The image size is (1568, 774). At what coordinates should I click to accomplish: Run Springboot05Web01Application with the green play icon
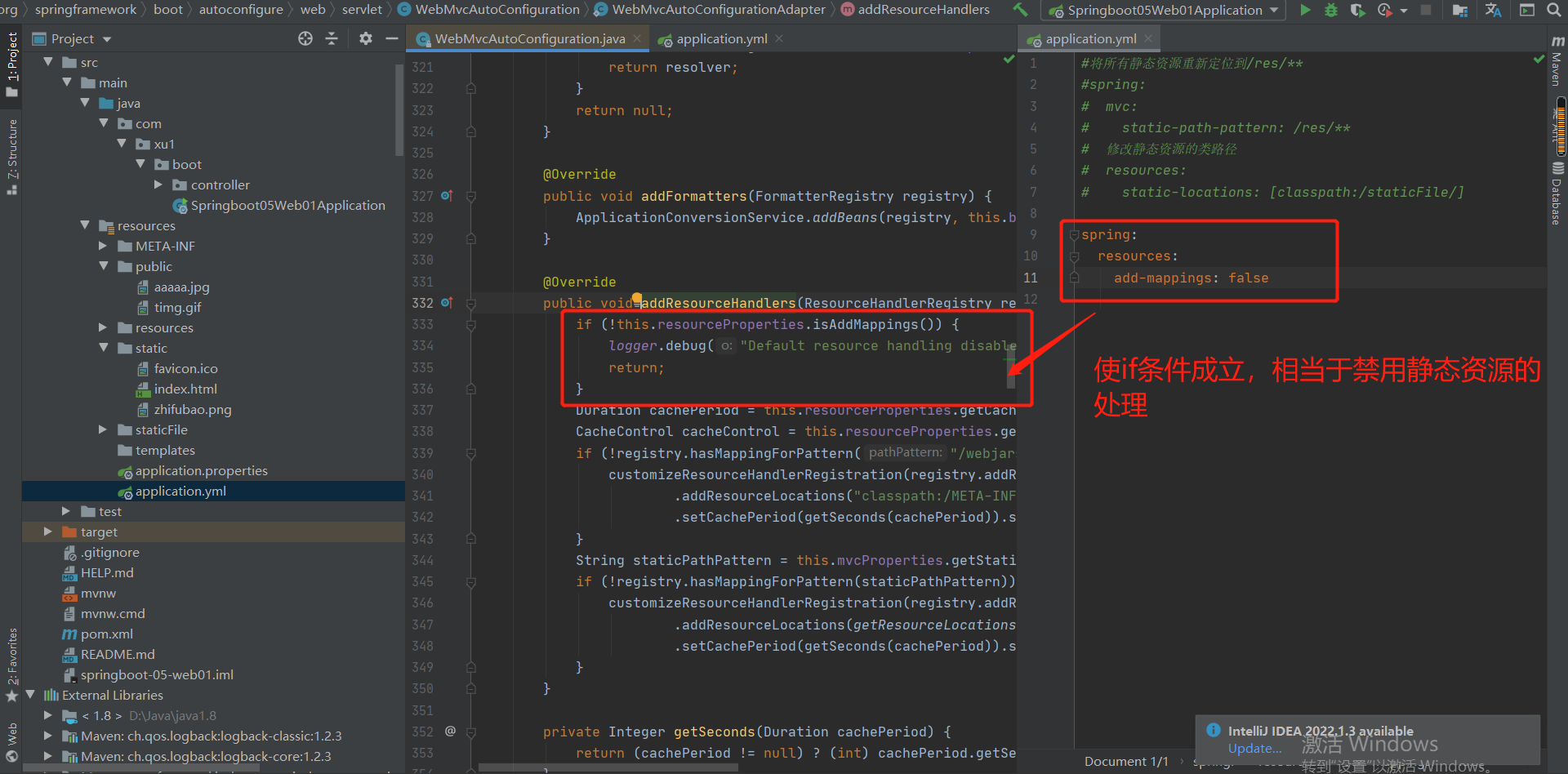click(1305, 10)
